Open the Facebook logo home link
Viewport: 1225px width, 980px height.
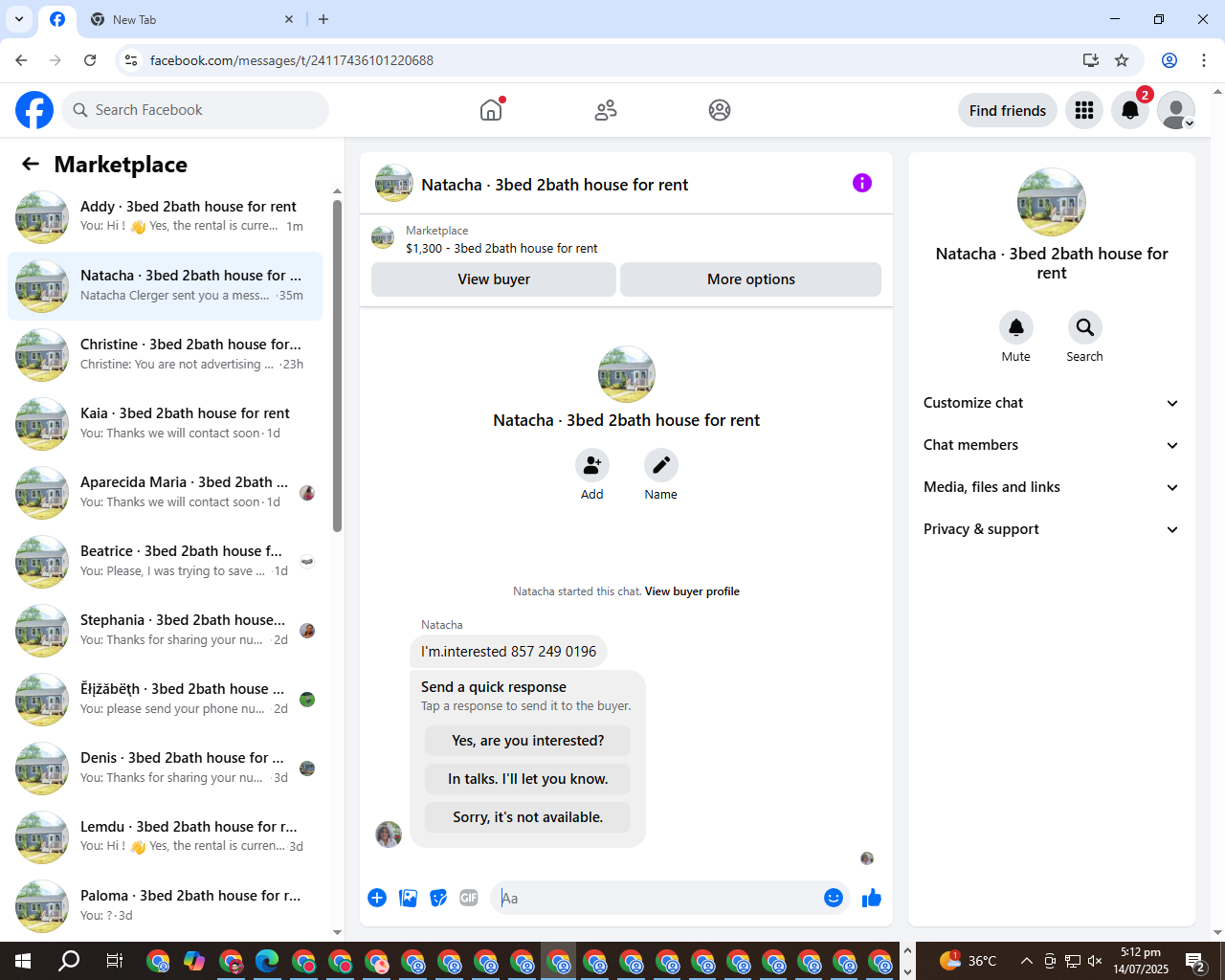(34, 110)
